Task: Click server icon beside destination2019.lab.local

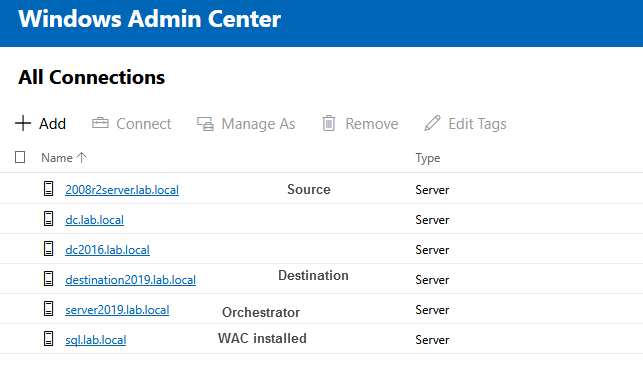Action: [48, 278]
